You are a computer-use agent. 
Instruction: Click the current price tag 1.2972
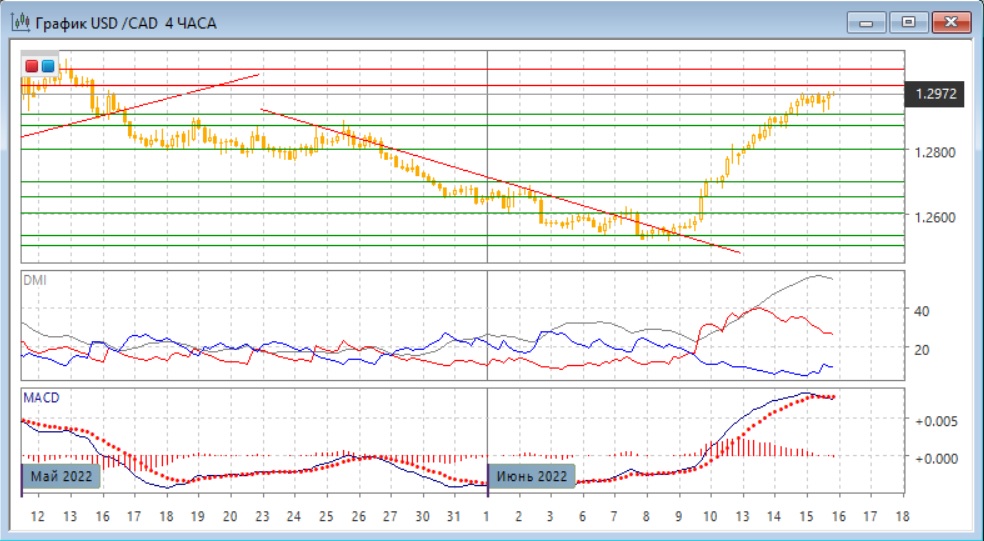(x=934, y=95)
